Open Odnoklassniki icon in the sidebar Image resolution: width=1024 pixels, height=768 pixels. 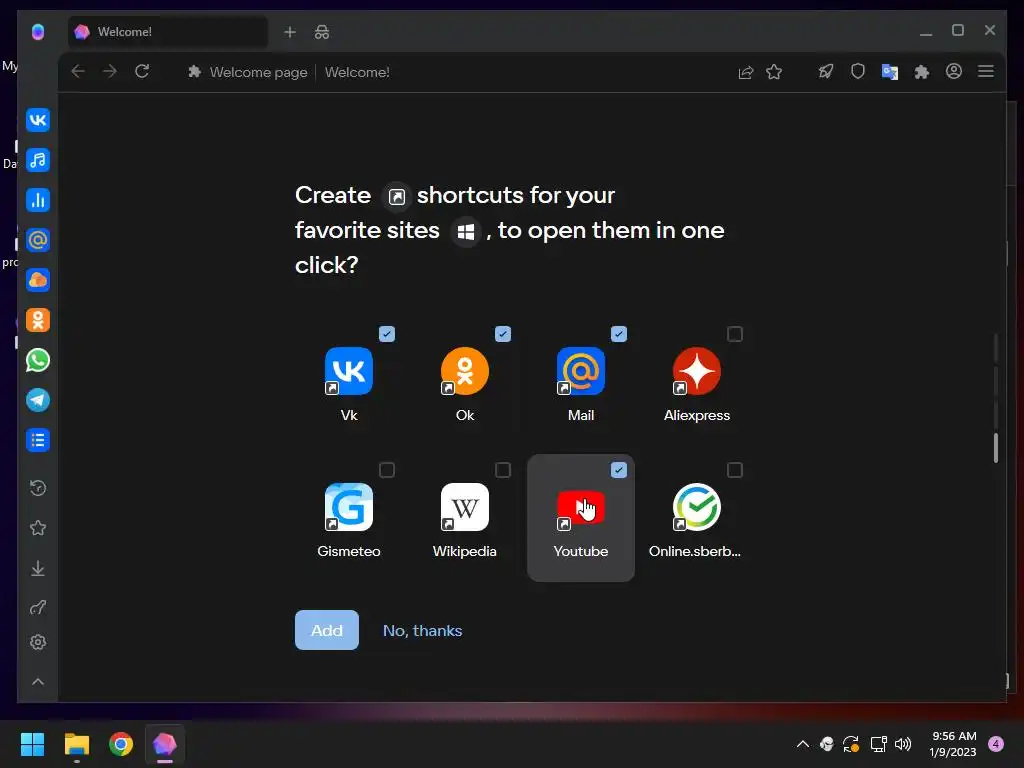click(x=38, y=320)
